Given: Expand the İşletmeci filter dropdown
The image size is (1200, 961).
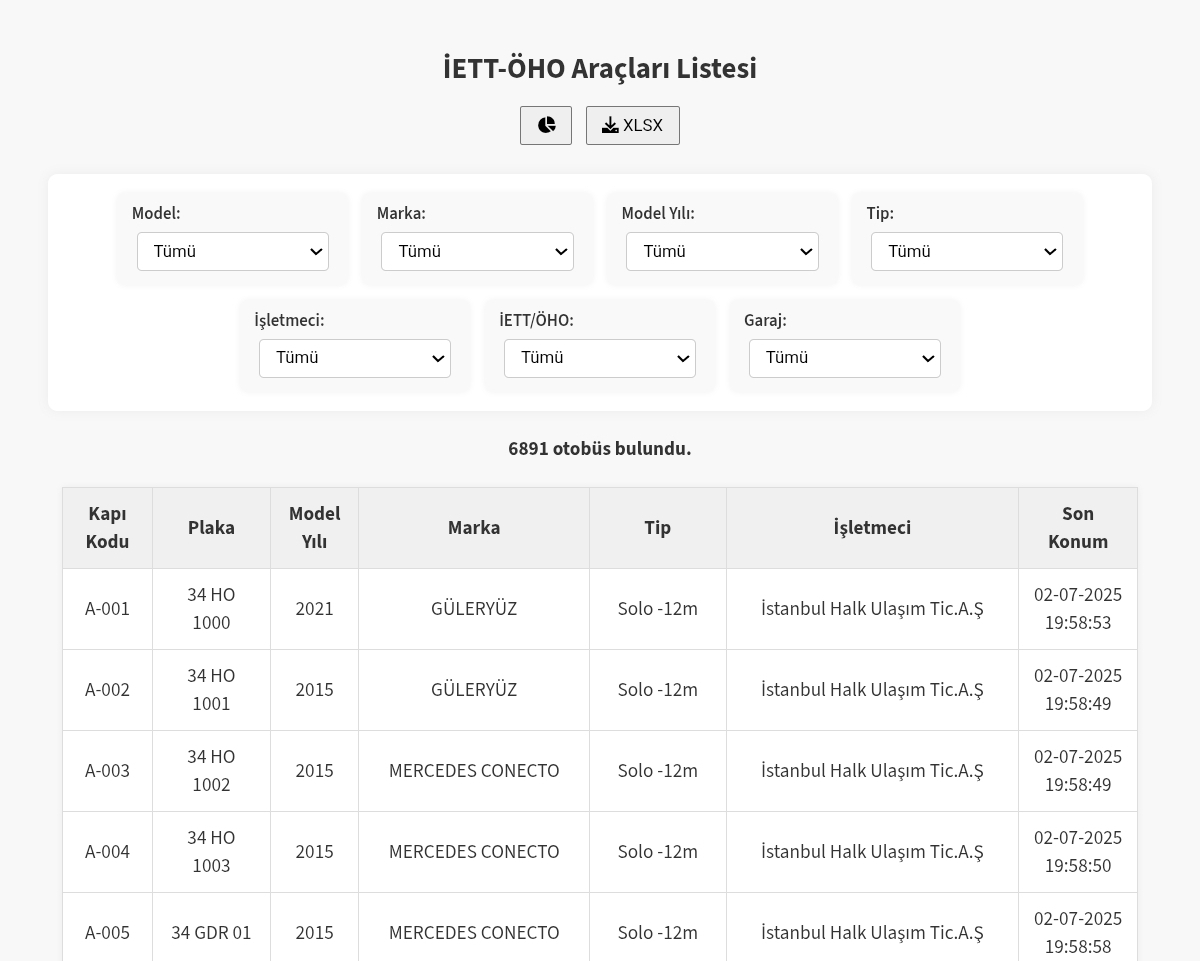Looking at the screenshot, I should [x=355, y=358].
